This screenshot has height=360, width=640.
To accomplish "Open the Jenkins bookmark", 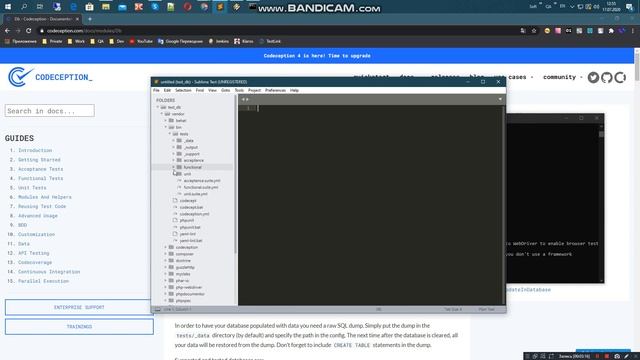I will [x=218, y=41].
